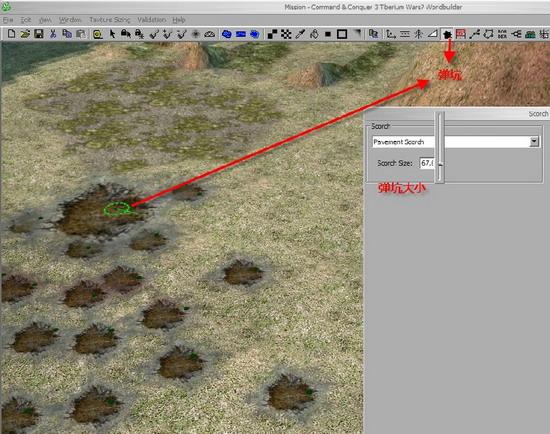Open the Validation menu
This screenshot has width=550, height=434.
[x=152, y=20]
